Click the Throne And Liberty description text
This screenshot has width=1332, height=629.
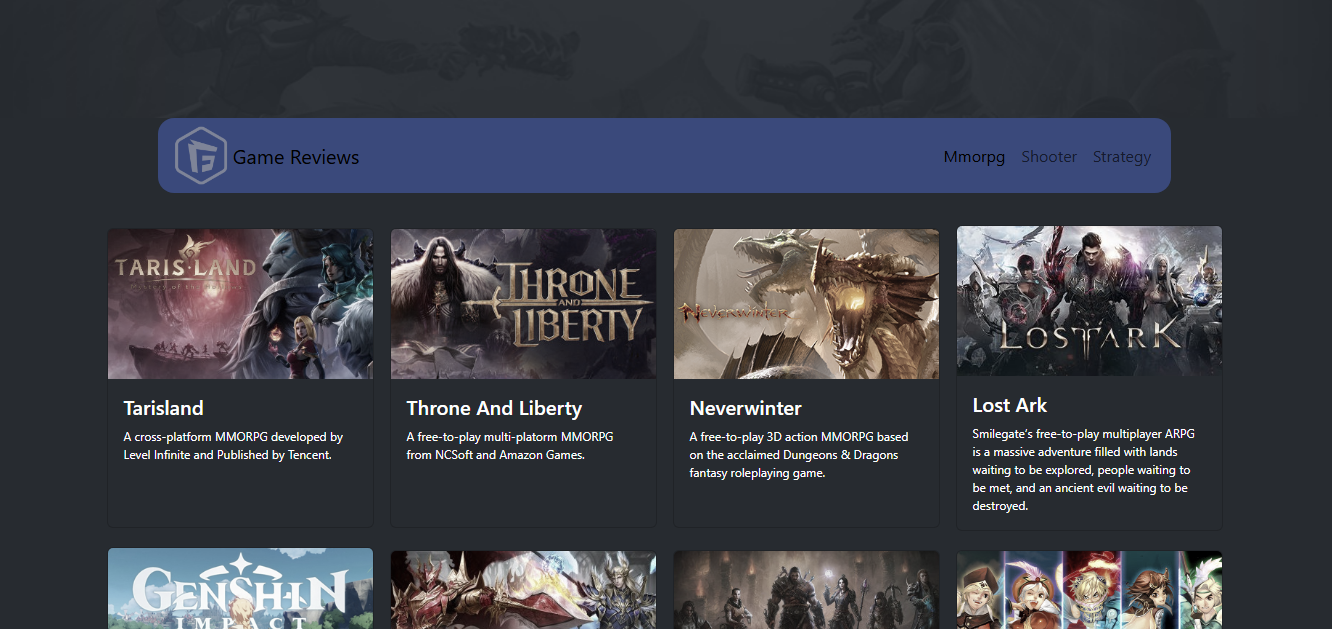[510, 446]
